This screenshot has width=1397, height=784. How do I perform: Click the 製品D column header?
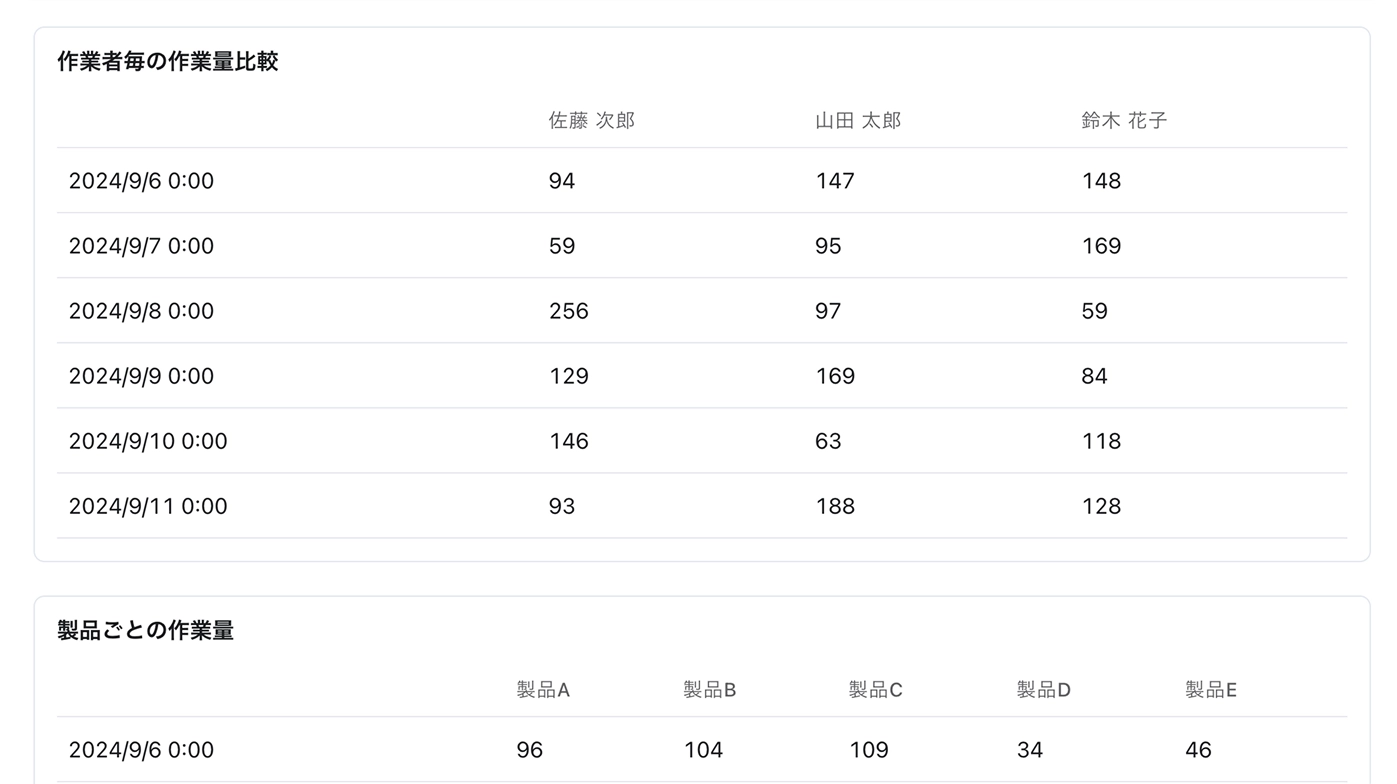click(1044, 690)
